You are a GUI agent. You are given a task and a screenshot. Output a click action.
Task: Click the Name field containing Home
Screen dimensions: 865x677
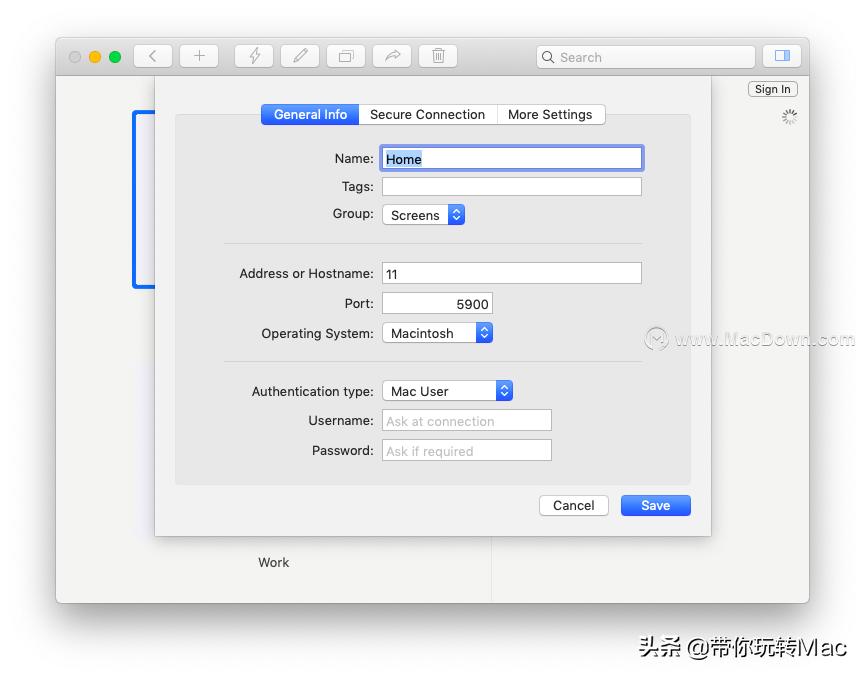512,158
